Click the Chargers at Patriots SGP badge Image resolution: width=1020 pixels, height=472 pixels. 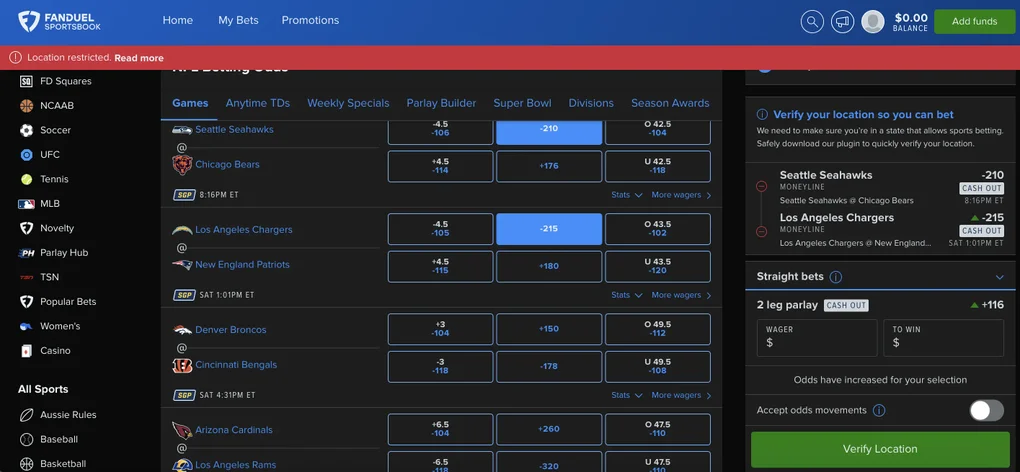(x=184, y=295)
